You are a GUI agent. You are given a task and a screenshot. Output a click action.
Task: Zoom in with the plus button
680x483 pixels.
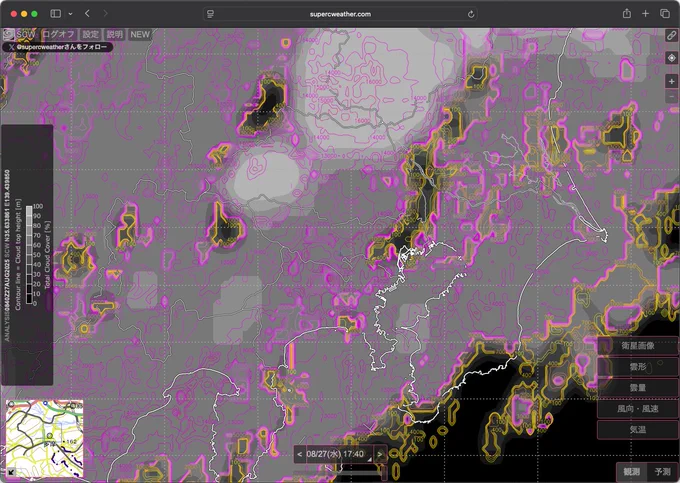pos(672,81)
